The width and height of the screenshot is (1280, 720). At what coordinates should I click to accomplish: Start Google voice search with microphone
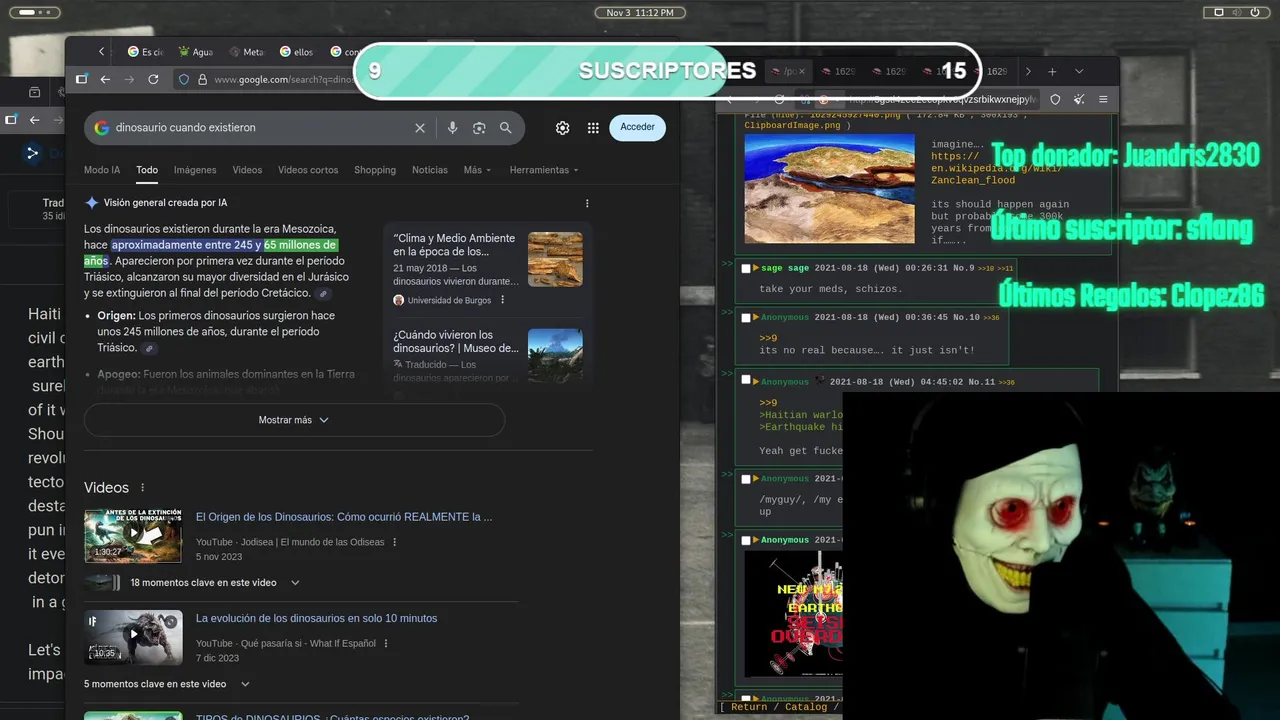click(452, 128)
